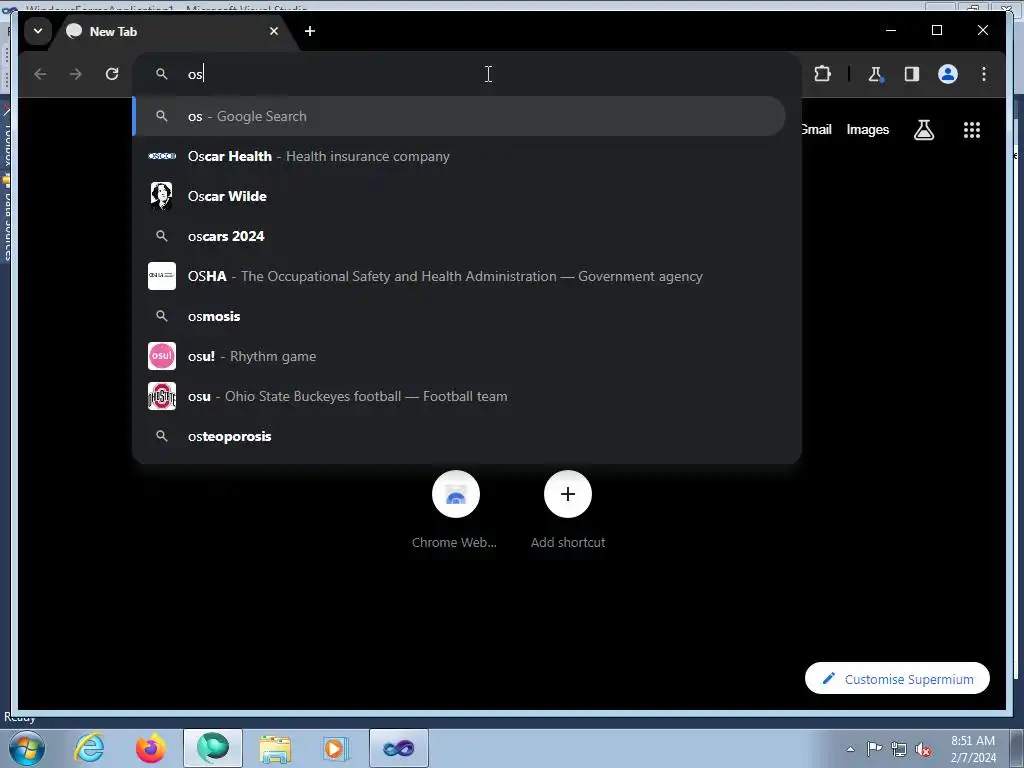Screen dimensions: 1024x768
Task: Choose OSHA government agency suggestion
Action: (x=459, y=276)
